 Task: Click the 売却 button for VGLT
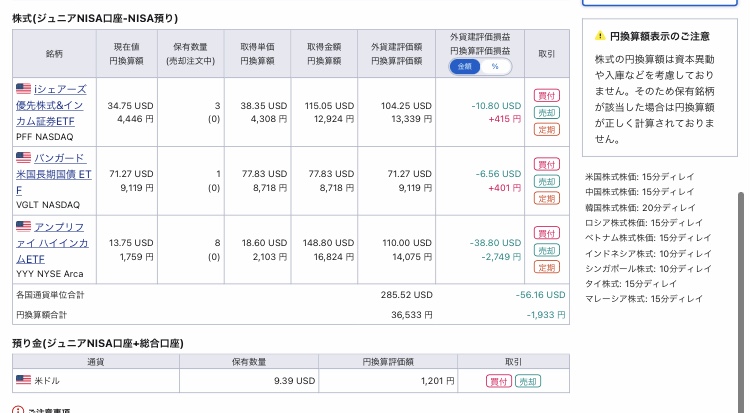coord(547,181)
